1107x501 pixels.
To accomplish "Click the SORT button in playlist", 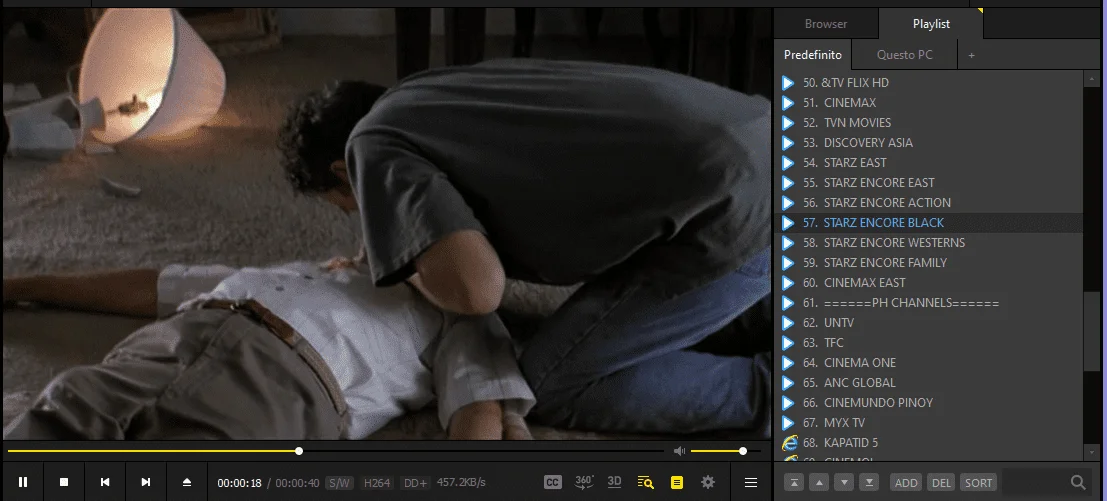I will tap(979, 483).
